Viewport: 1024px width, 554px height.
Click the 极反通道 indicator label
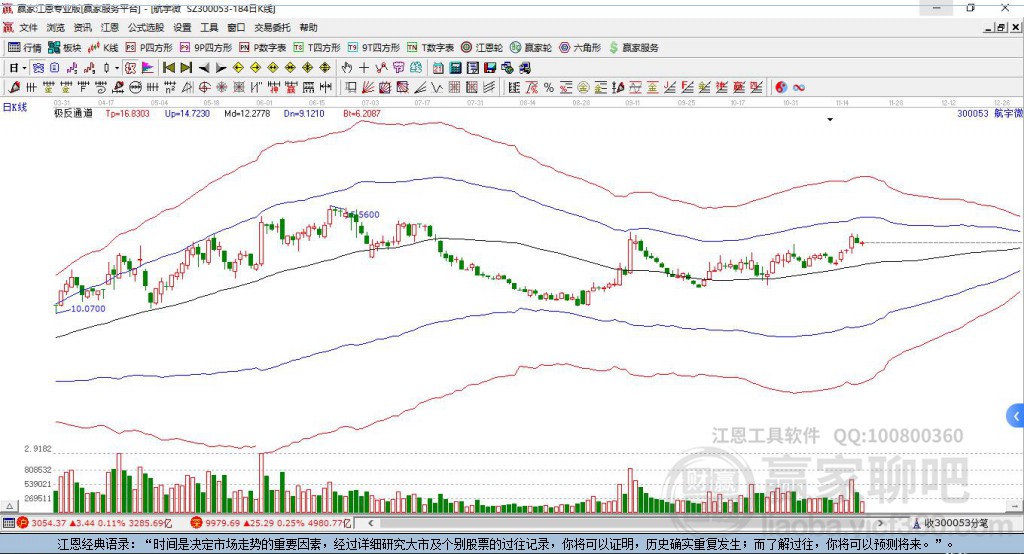coord(73,114)
